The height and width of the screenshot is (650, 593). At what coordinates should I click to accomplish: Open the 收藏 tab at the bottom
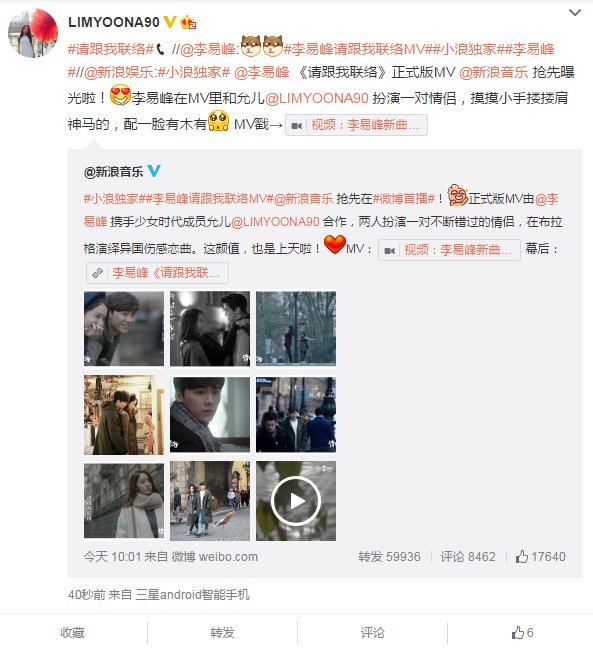(x=73, y=633)
